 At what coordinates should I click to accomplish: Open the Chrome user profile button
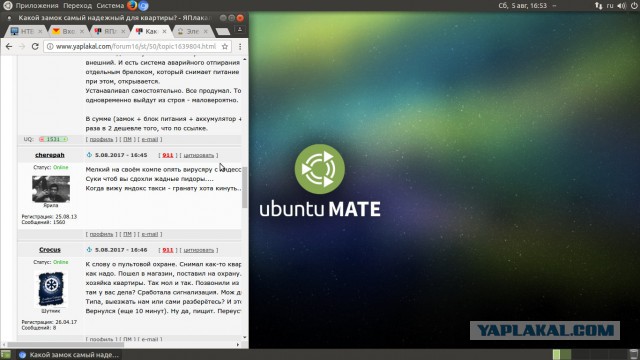click(x=240, y=29)
